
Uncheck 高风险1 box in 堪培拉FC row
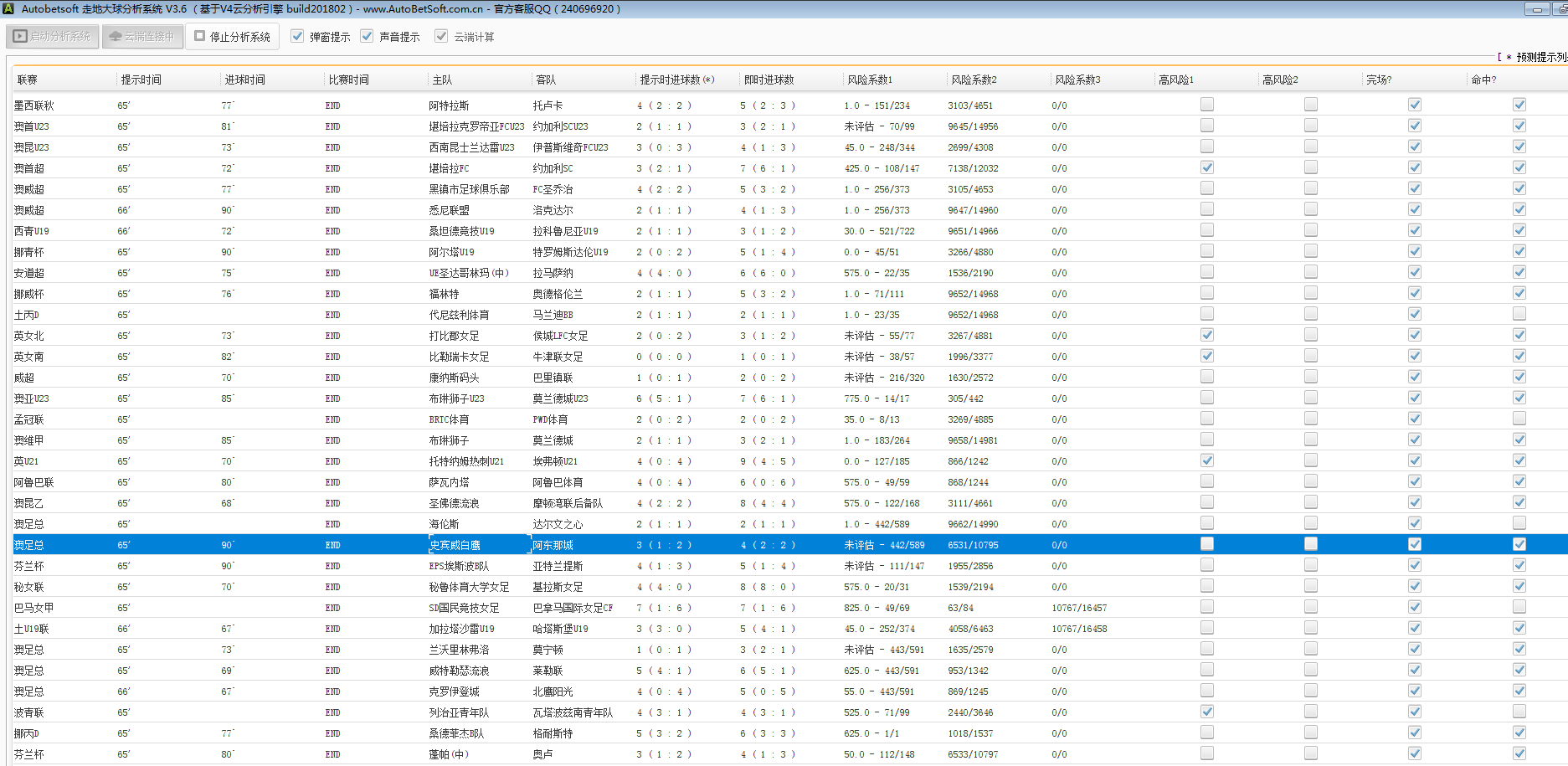point(1206,167)
